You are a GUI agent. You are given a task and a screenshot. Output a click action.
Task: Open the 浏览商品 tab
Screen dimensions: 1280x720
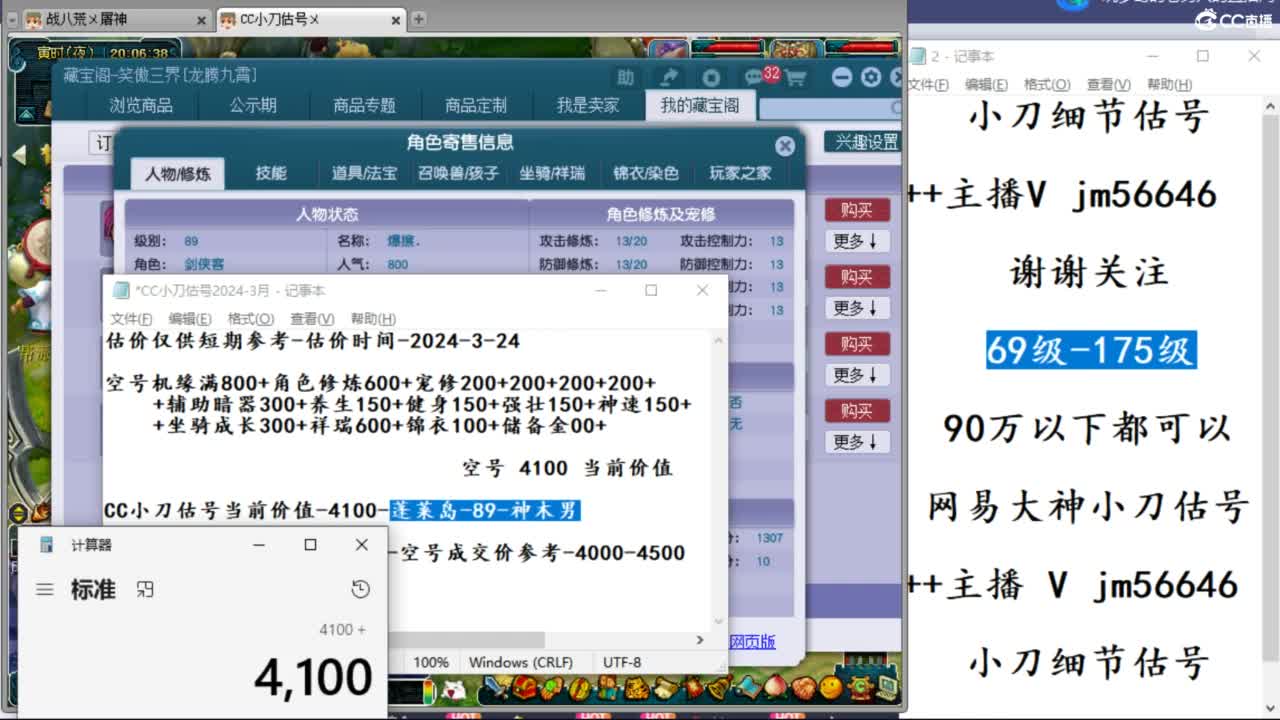coord(141,105)
